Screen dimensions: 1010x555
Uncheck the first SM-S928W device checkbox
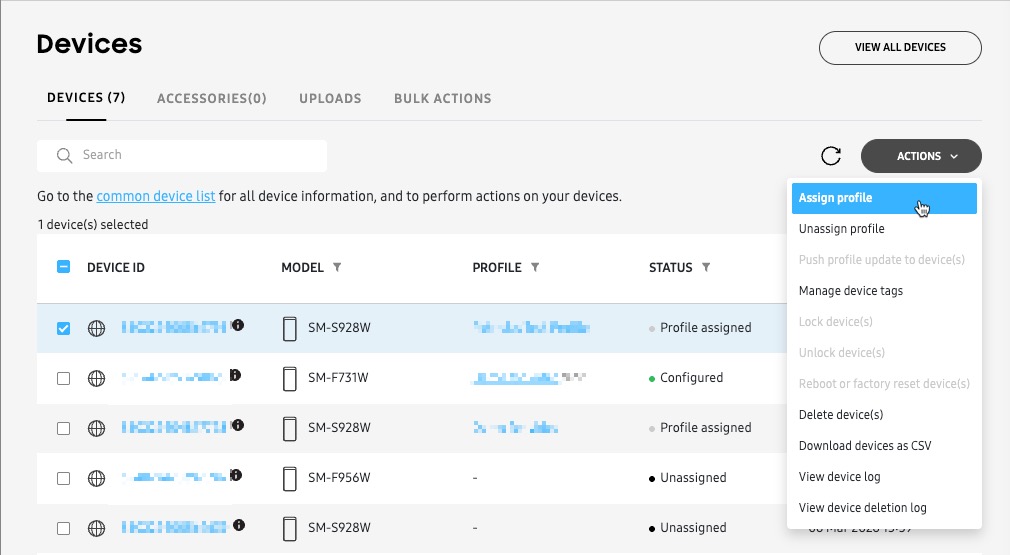click(63, 328)
